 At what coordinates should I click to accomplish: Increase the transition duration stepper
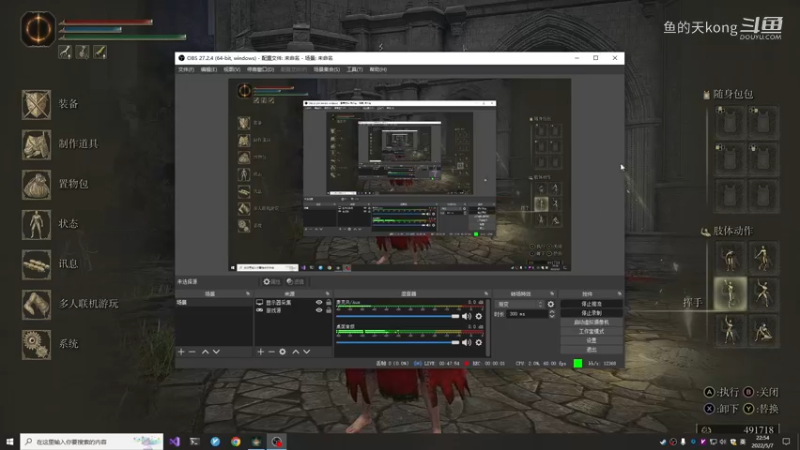click(x=552, y=312)
